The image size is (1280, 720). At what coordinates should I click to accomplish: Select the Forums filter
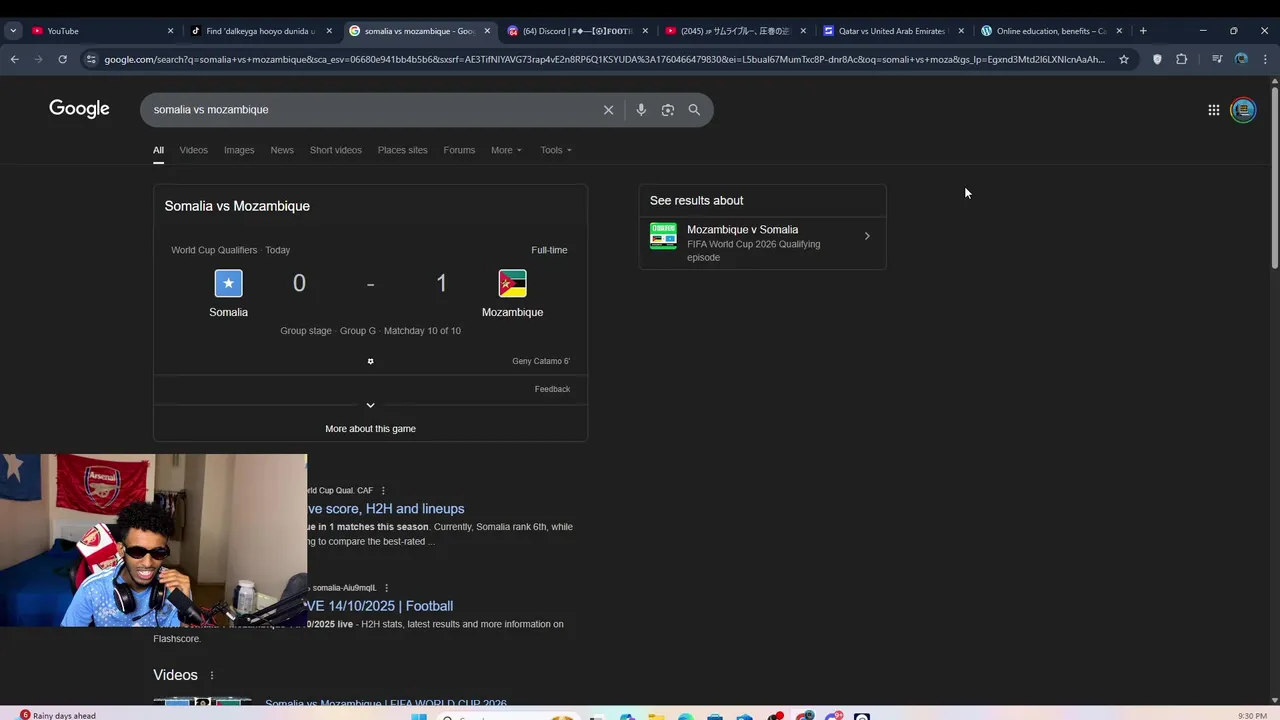click(459, 150)
